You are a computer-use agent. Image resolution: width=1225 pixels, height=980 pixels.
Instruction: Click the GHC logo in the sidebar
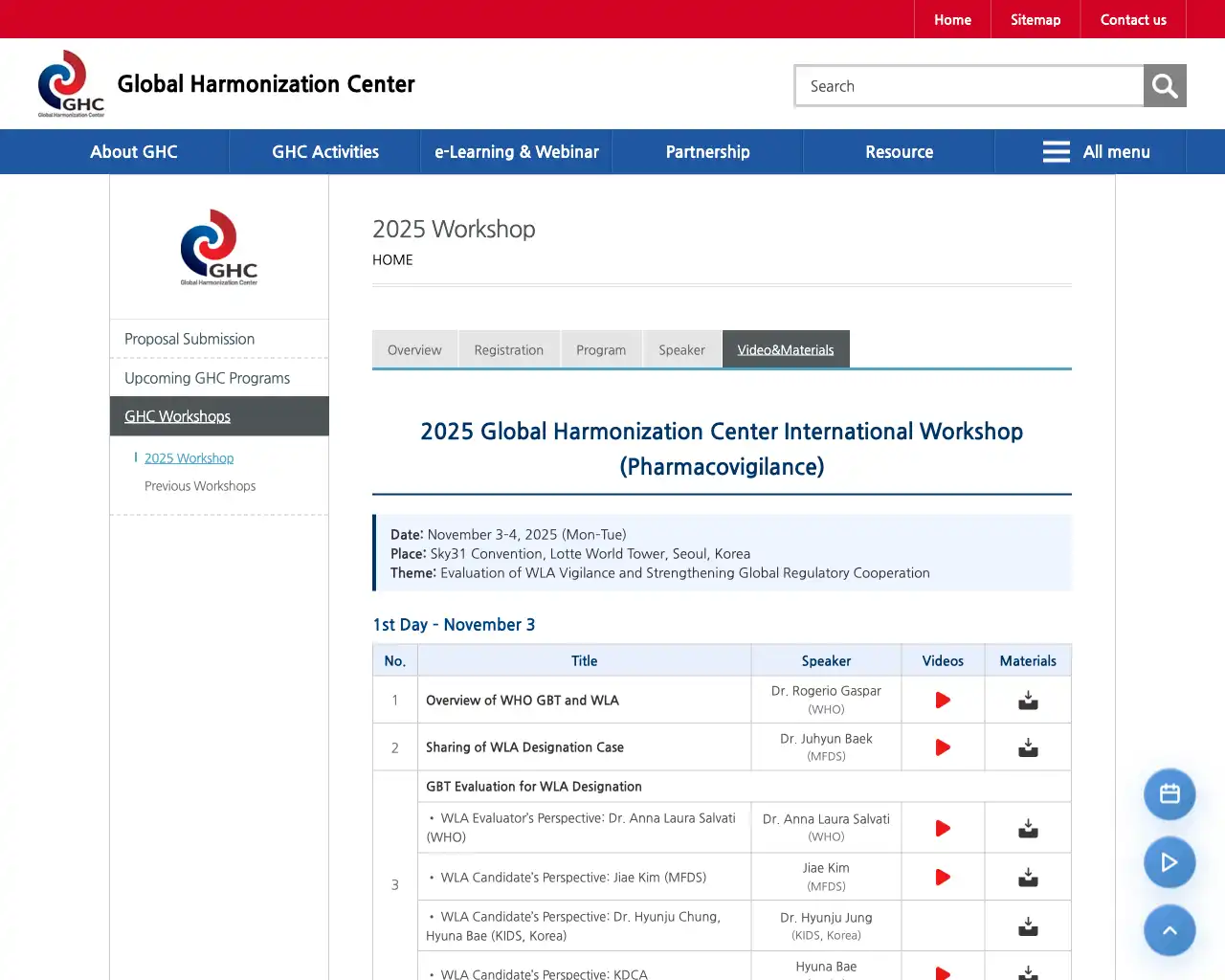pyautogui.click(x=218, y=247)
